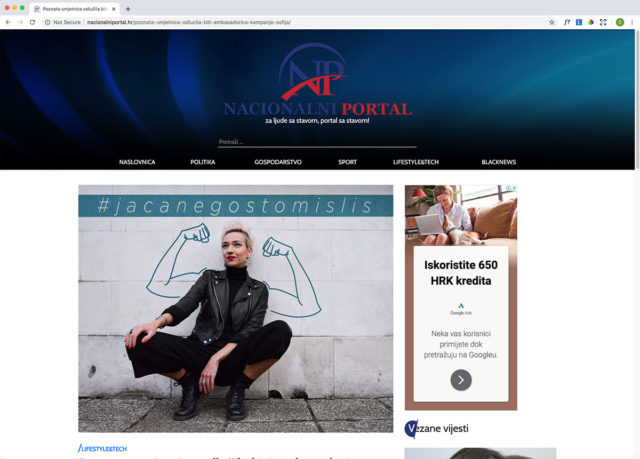Go to the GOSPODARSTVO section
Image resolution: width=640 pixels, height=459 pixels.
pos(278,162)
